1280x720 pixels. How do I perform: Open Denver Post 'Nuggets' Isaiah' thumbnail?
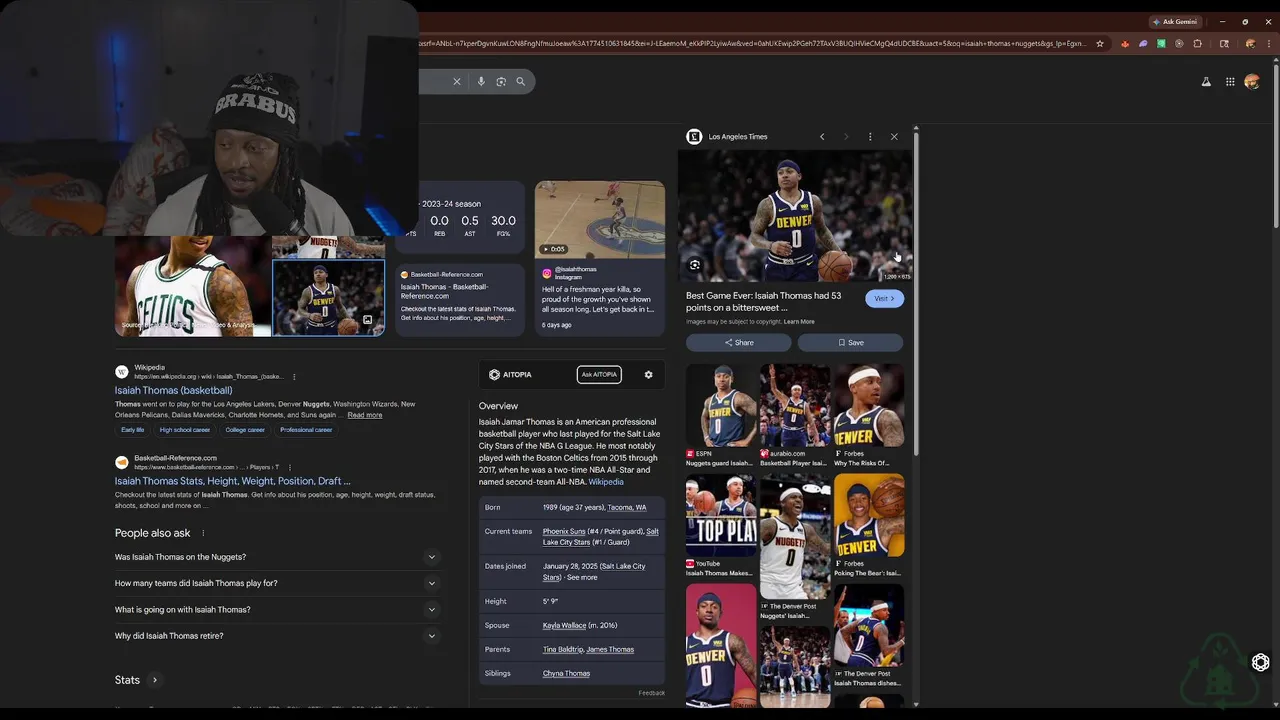795,536
